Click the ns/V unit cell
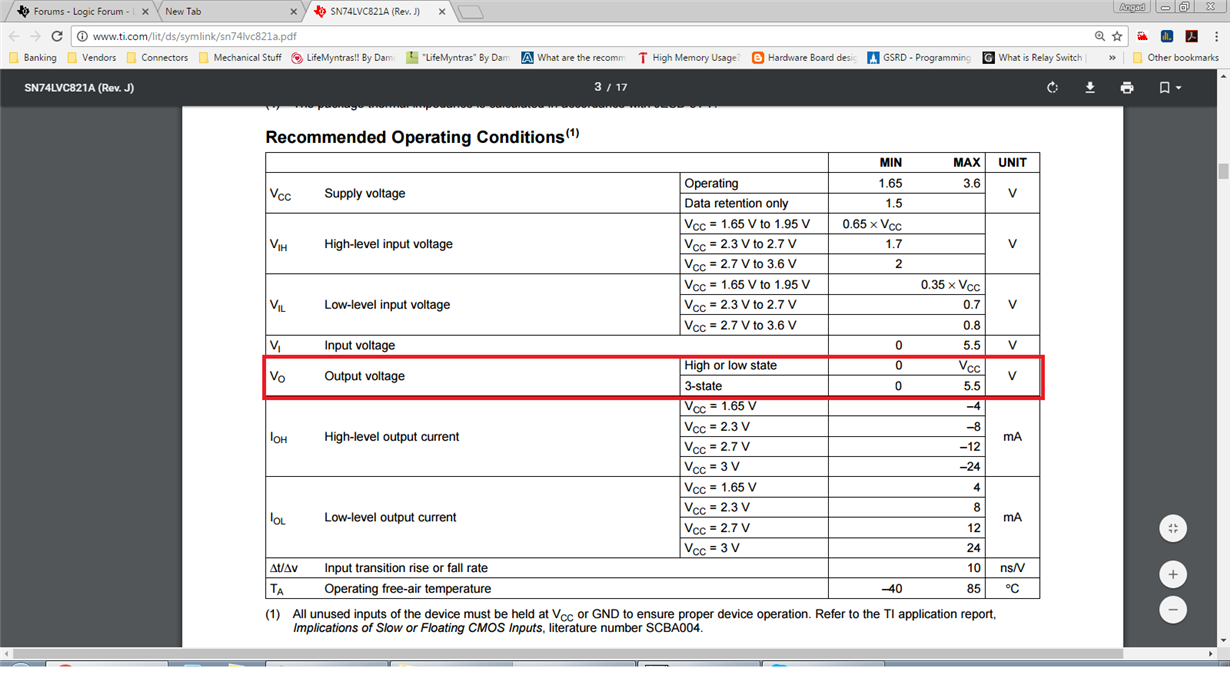Viewport: 1230px width, 694px height. pyautogui.click(x=1012, y=568)
